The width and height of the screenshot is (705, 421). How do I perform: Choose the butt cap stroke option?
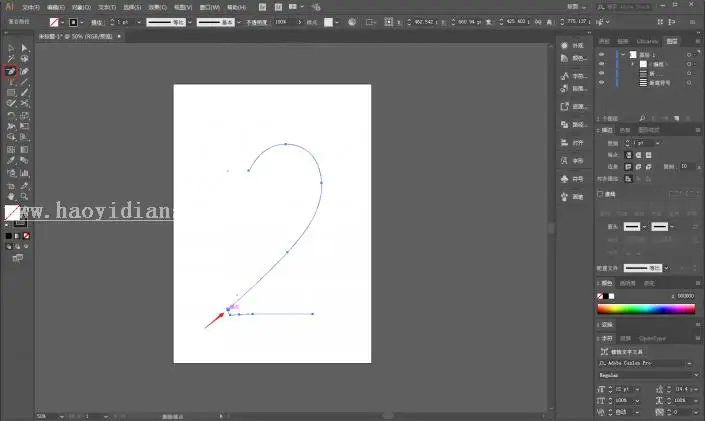[628, 155]
